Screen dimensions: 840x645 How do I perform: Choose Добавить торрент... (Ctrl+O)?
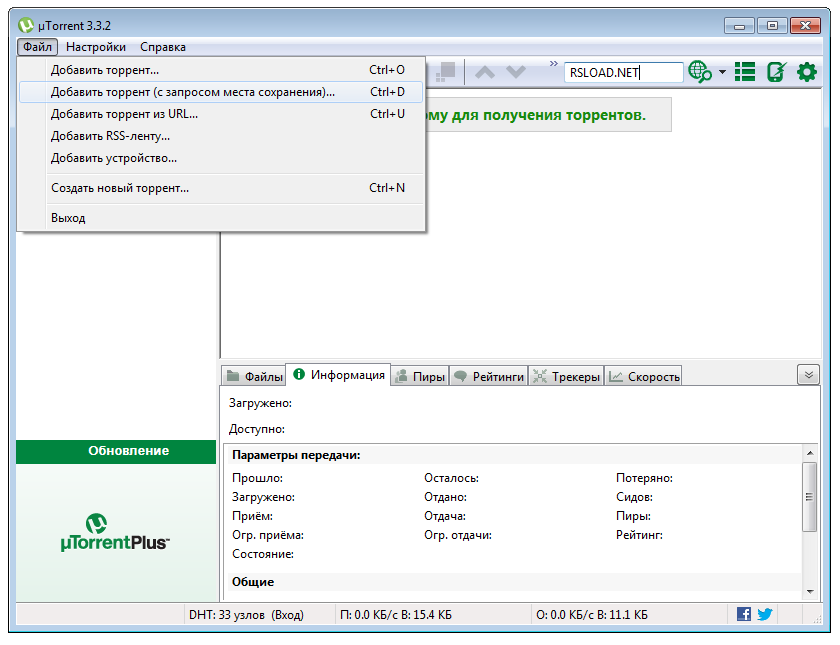point(221,70)
